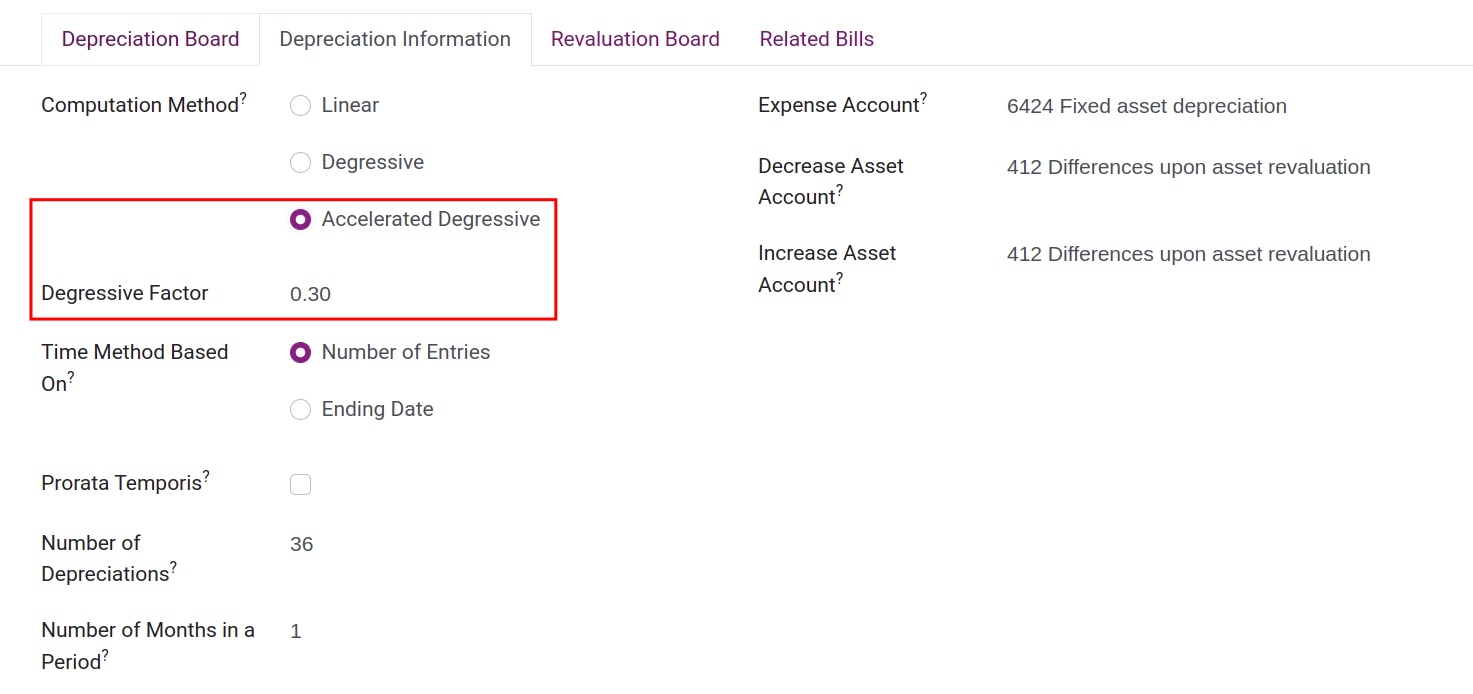The image size is (1473, 694).
Task: Select Number of Entries time method
Action: pos(300,352)
